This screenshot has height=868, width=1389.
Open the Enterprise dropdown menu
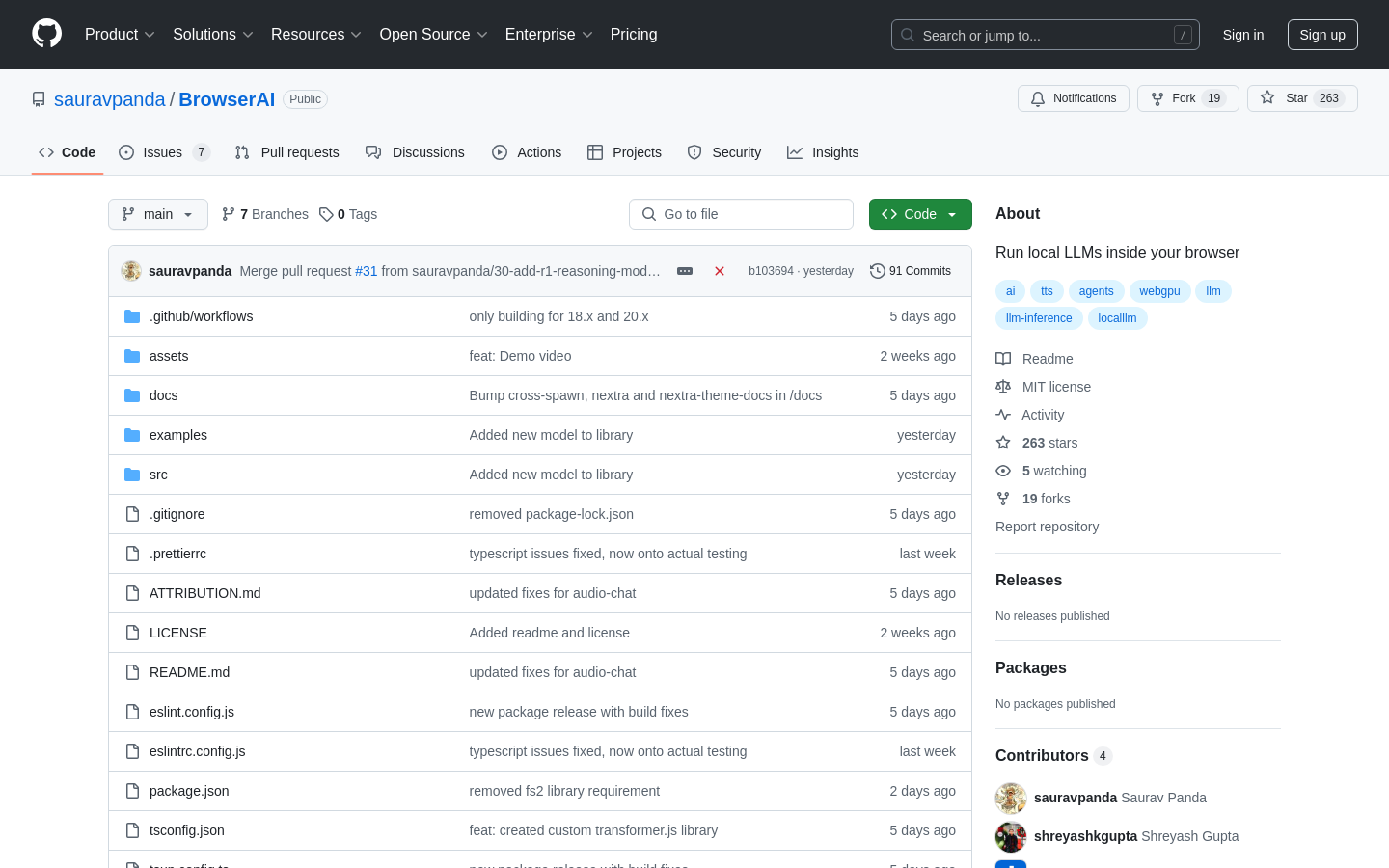[549, 34]
